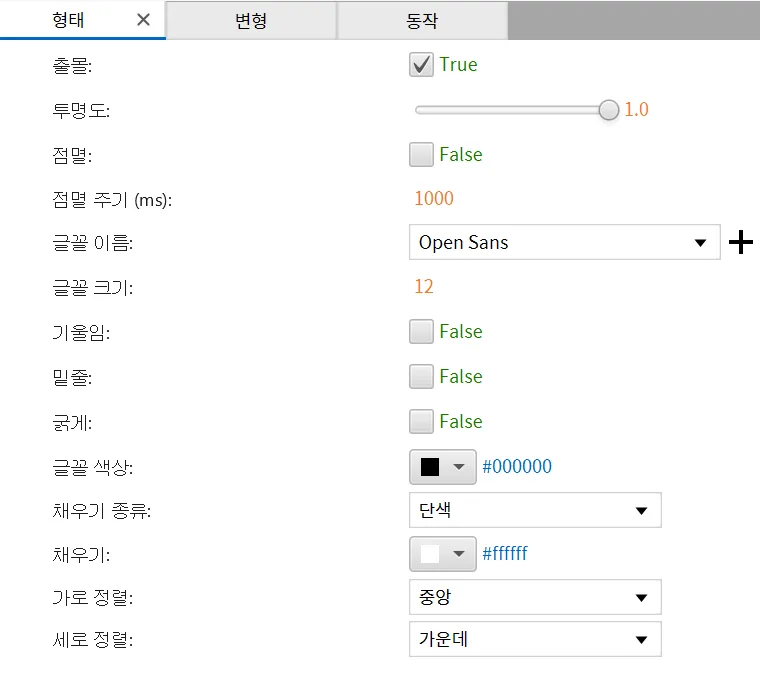Image resolution: width=760 pixels, height=688 pixels.
Task: Open the 가로 정렬 중앙 dropdown
Action: pyautogui.click(x=535, y=597)
